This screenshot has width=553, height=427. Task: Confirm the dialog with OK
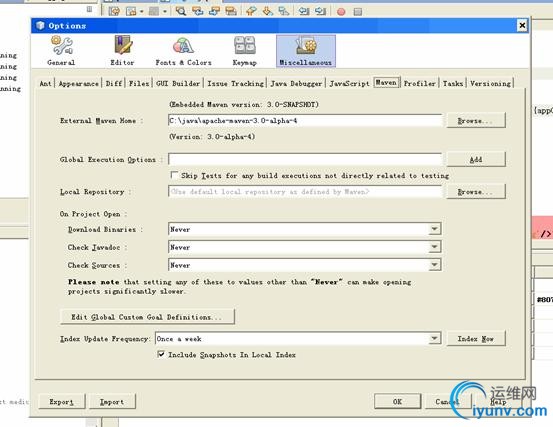pyautogui.click(x=397, y=401)
